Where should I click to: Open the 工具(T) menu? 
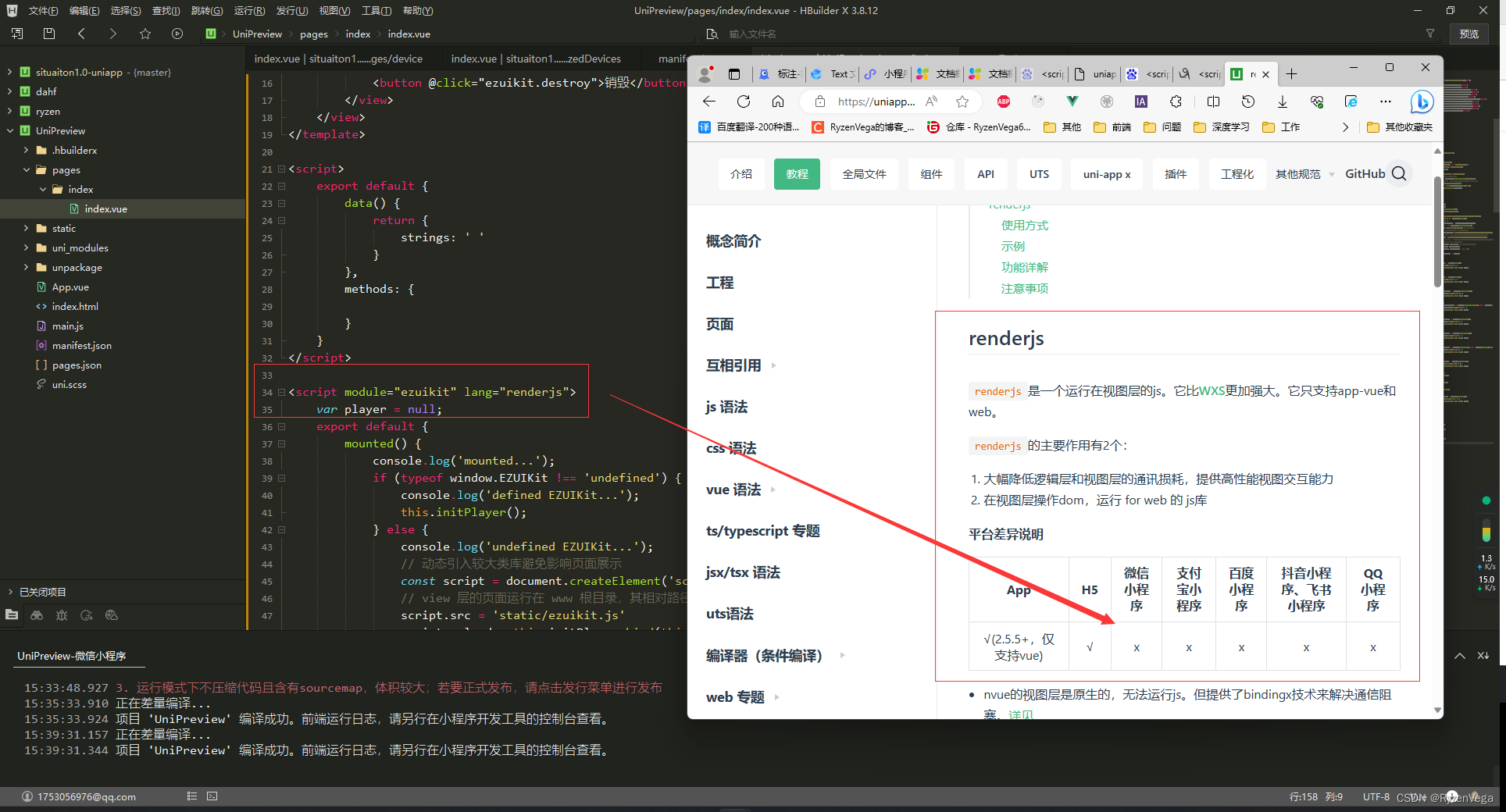point(376,11)
